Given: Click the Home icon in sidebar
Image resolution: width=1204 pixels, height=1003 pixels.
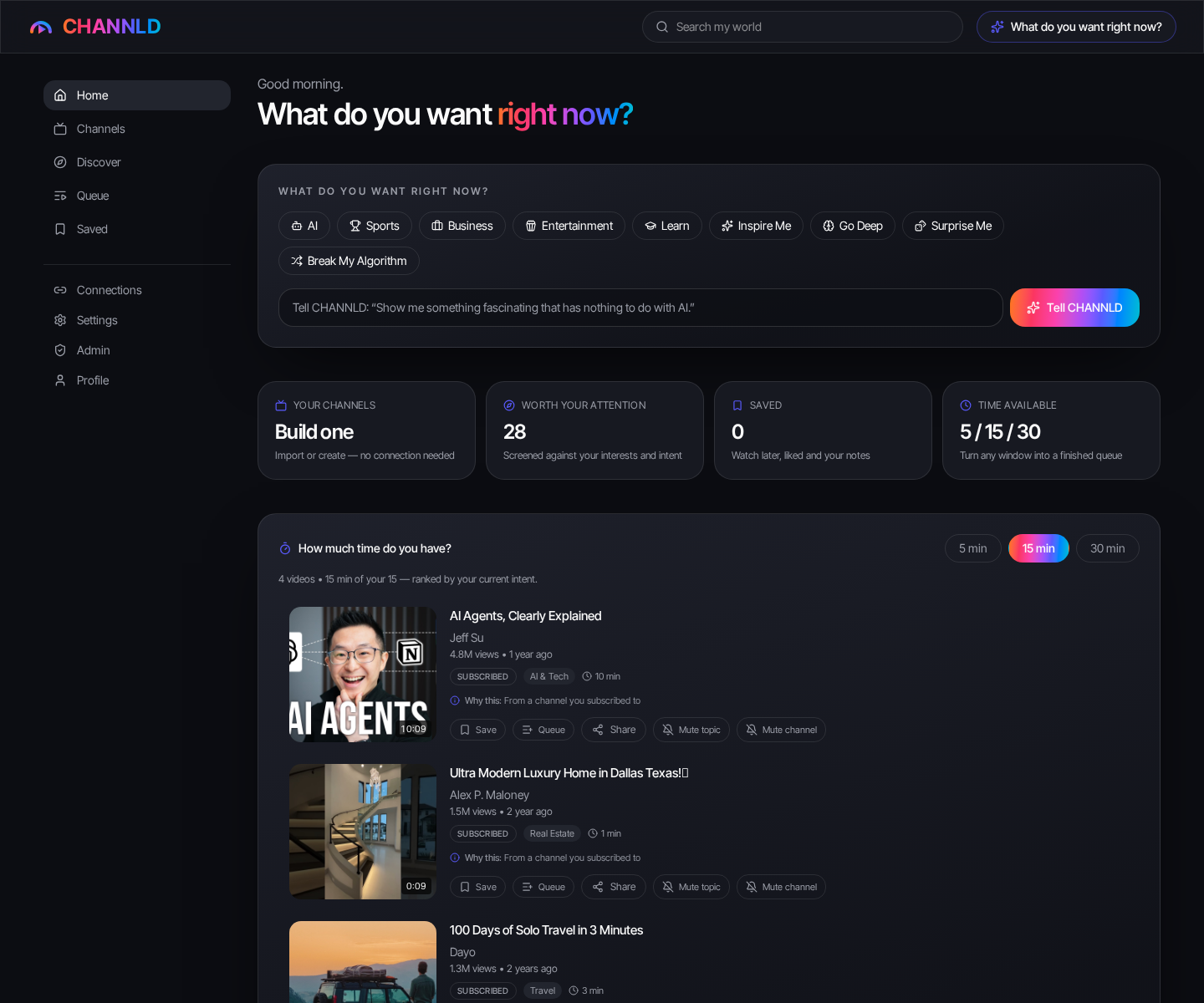Looking at the screenshot, I should 60,95.
